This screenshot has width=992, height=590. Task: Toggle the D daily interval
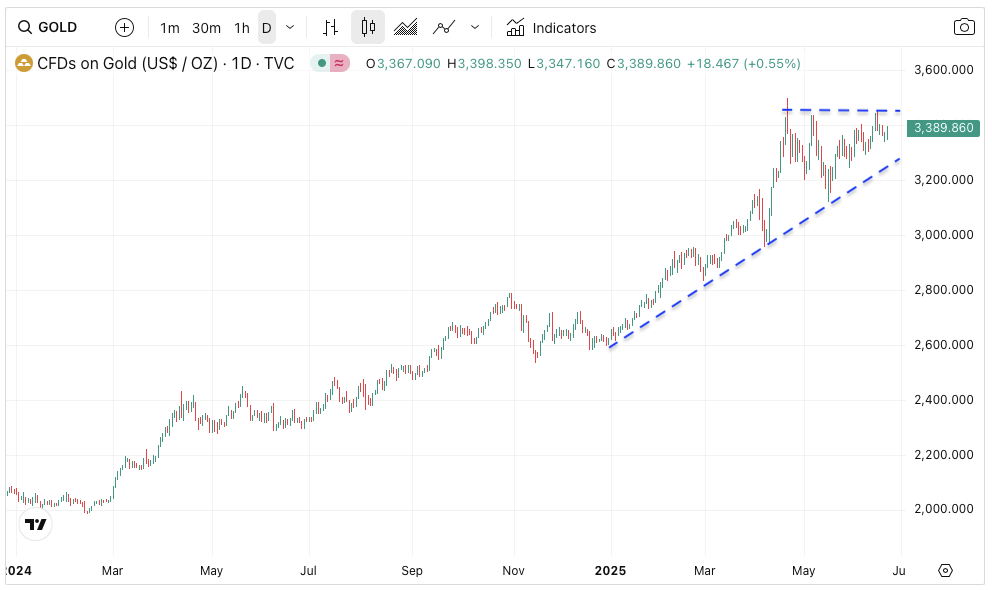(267, 28)
